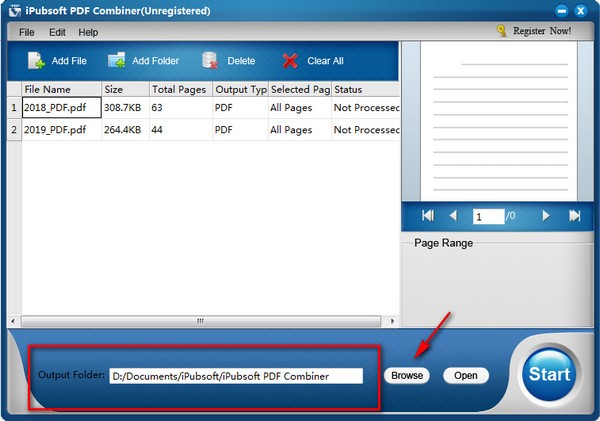Click the Size column header
The width and height of the screenshot is (600, 421).
[126, 90]
